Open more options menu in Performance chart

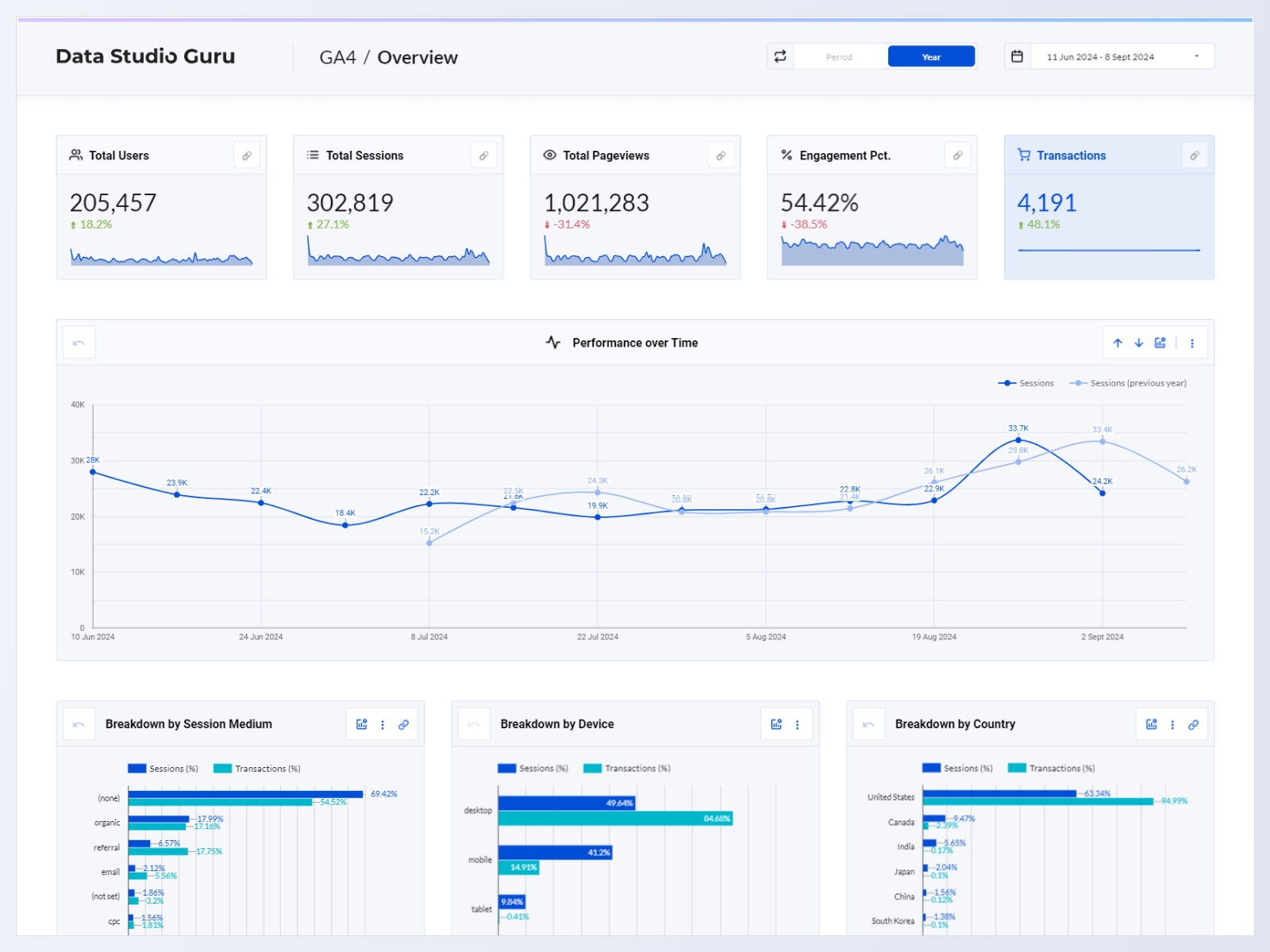pyautogui.click(x=1192, y=344)
